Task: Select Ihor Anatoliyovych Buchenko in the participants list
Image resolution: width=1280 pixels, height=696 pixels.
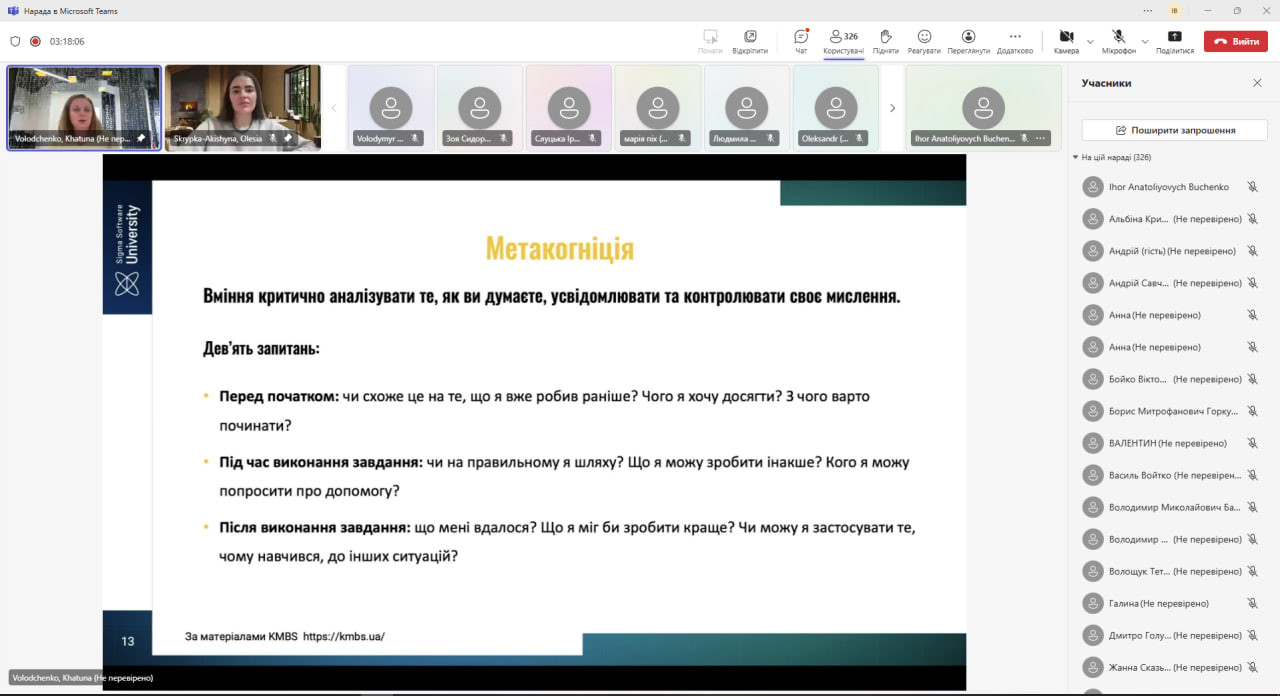Action: (x=1169, y=187)
